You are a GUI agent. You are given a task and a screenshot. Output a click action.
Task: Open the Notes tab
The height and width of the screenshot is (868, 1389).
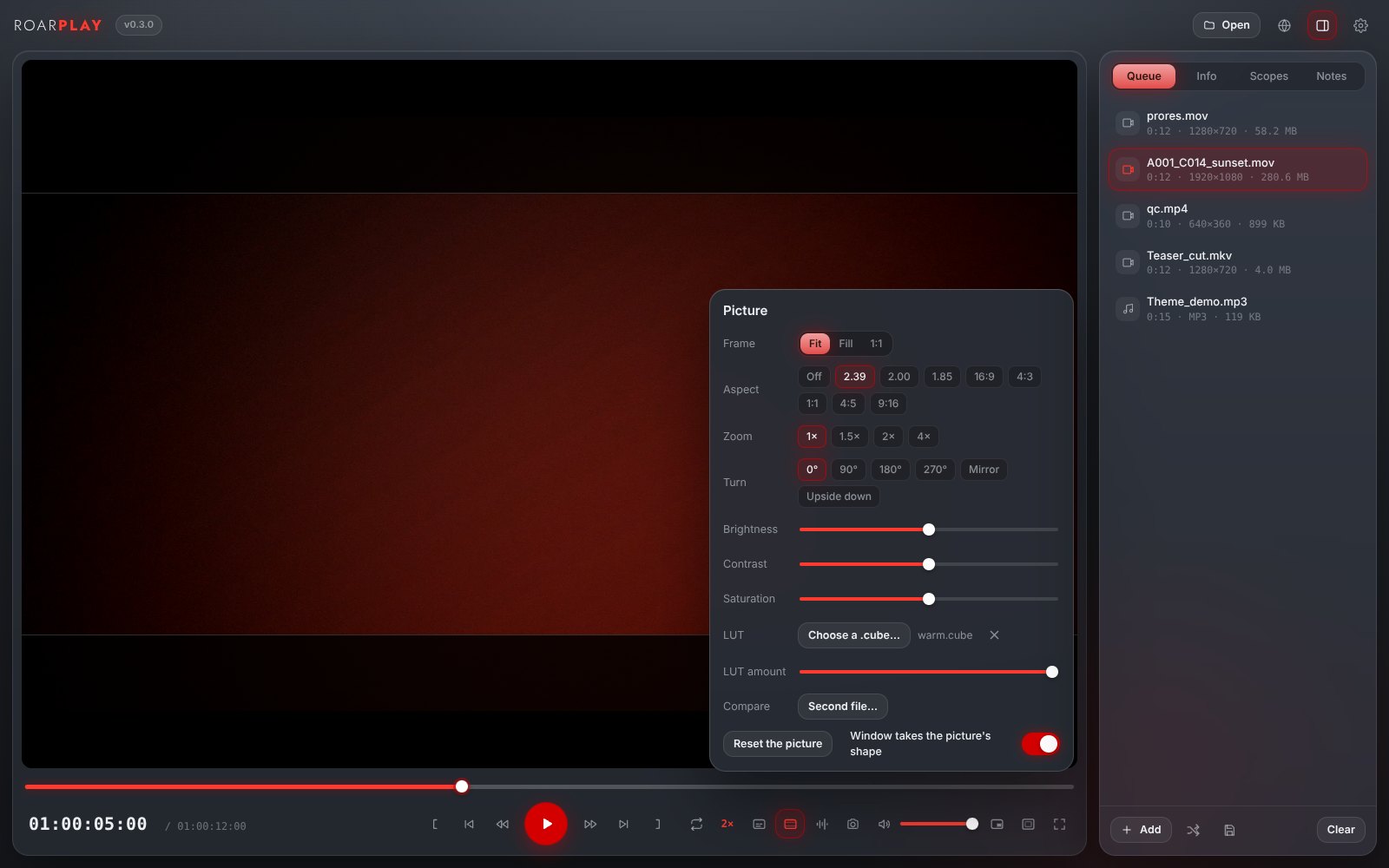point(1331,76)
